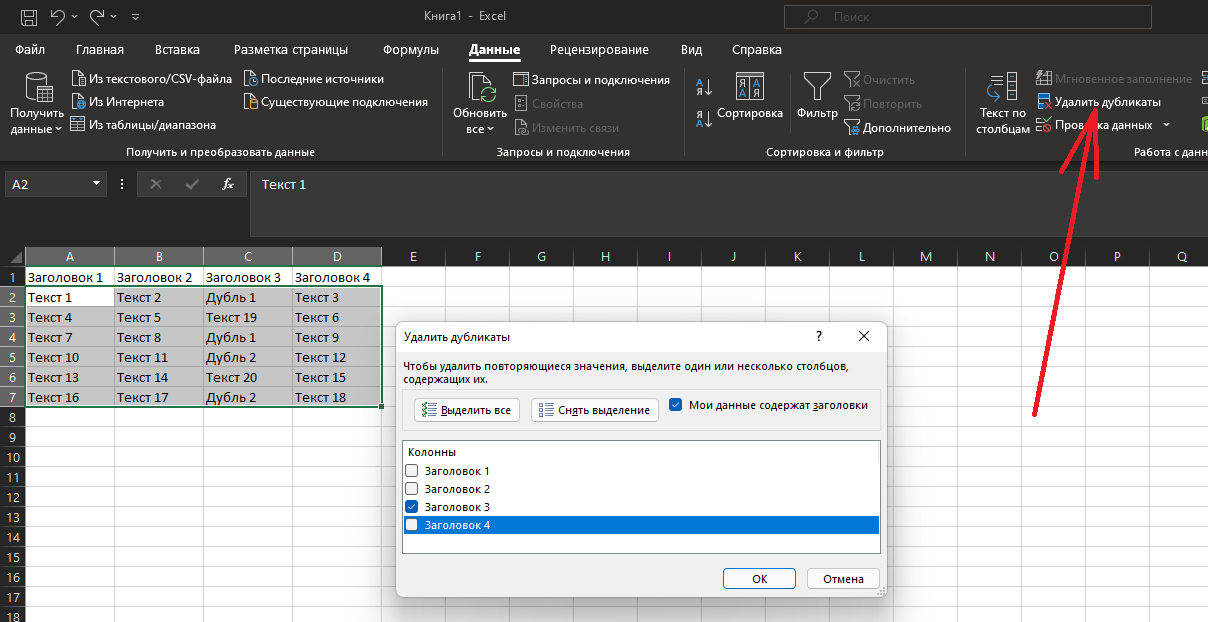Viewport: 1208px width, 622px height.
Task: Click Текст по столбцам icon
Action: click(1004, 88)
